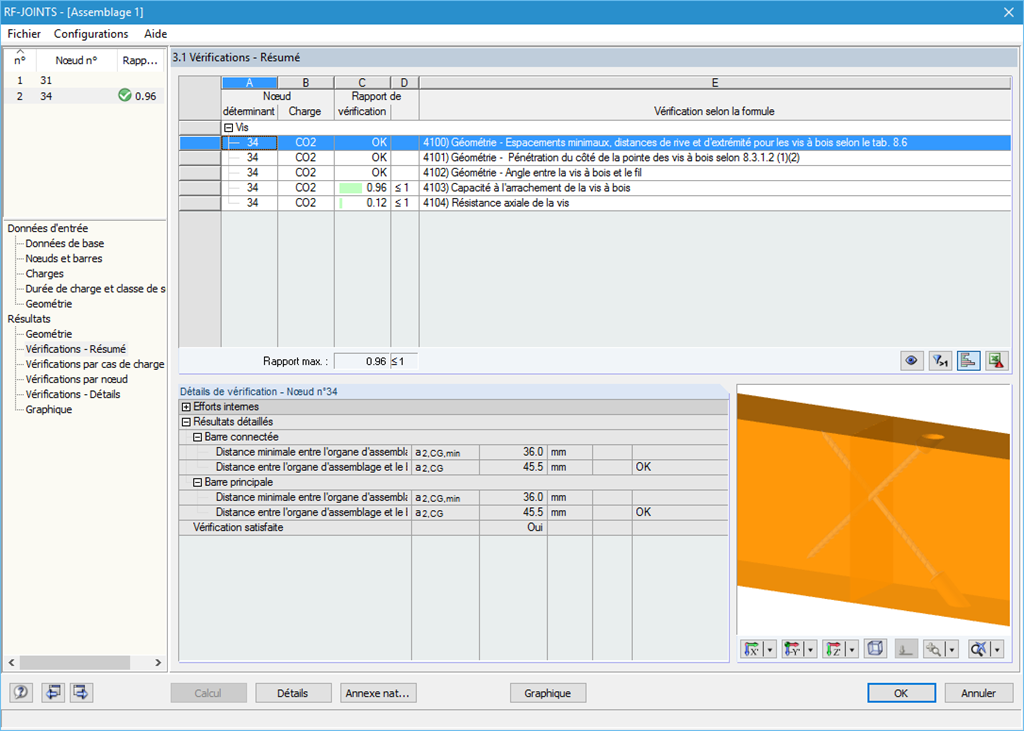Click green 0.96 ratio bar cell

[362, 187]
